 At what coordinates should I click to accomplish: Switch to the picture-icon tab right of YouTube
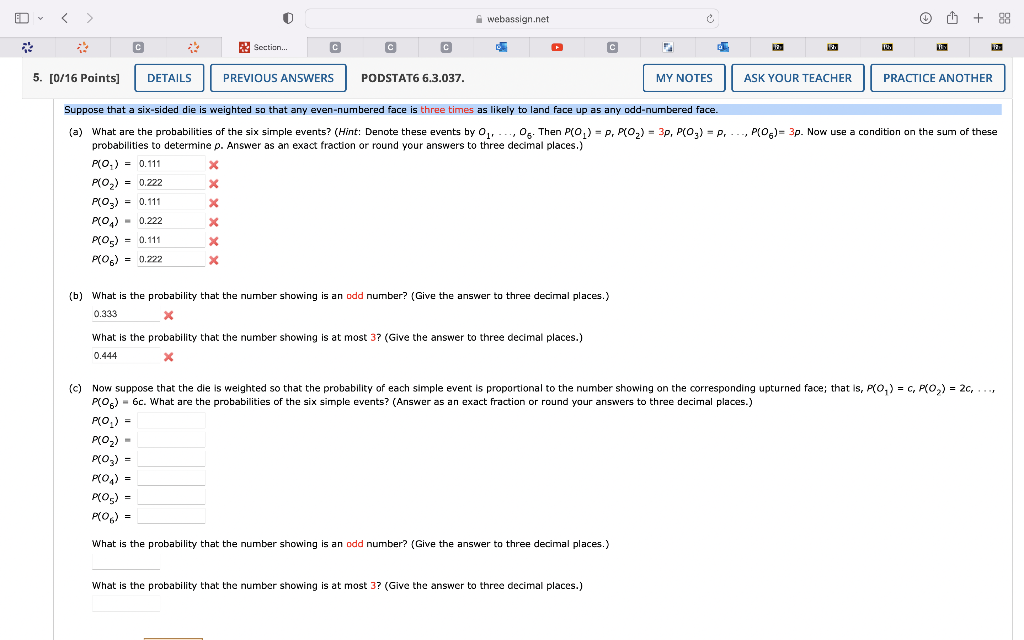667,47
